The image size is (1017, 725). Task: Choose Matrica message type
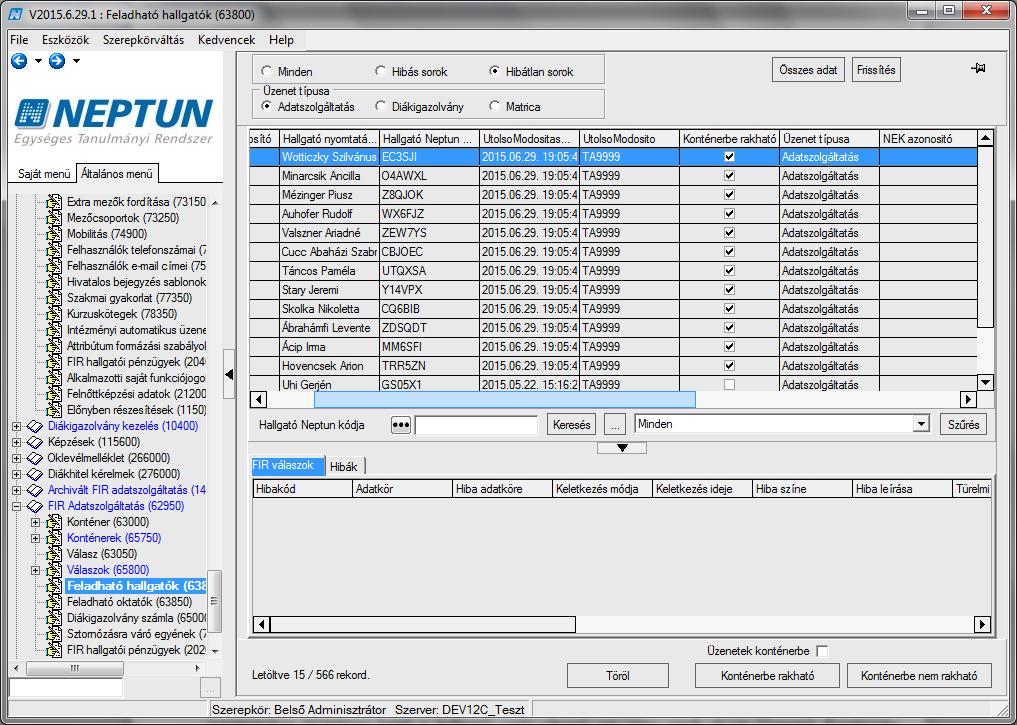(x=495, y=106)
